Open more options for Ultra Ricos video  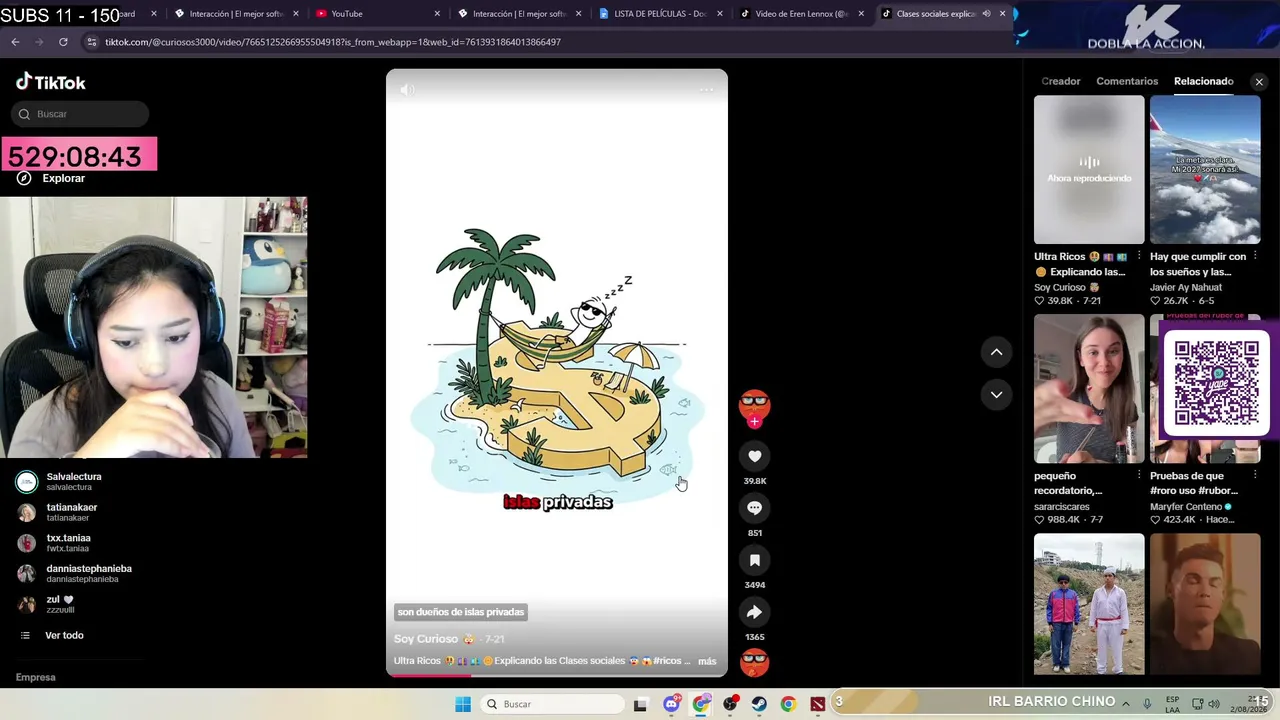pyautogui.click(x=1139, y=257)
